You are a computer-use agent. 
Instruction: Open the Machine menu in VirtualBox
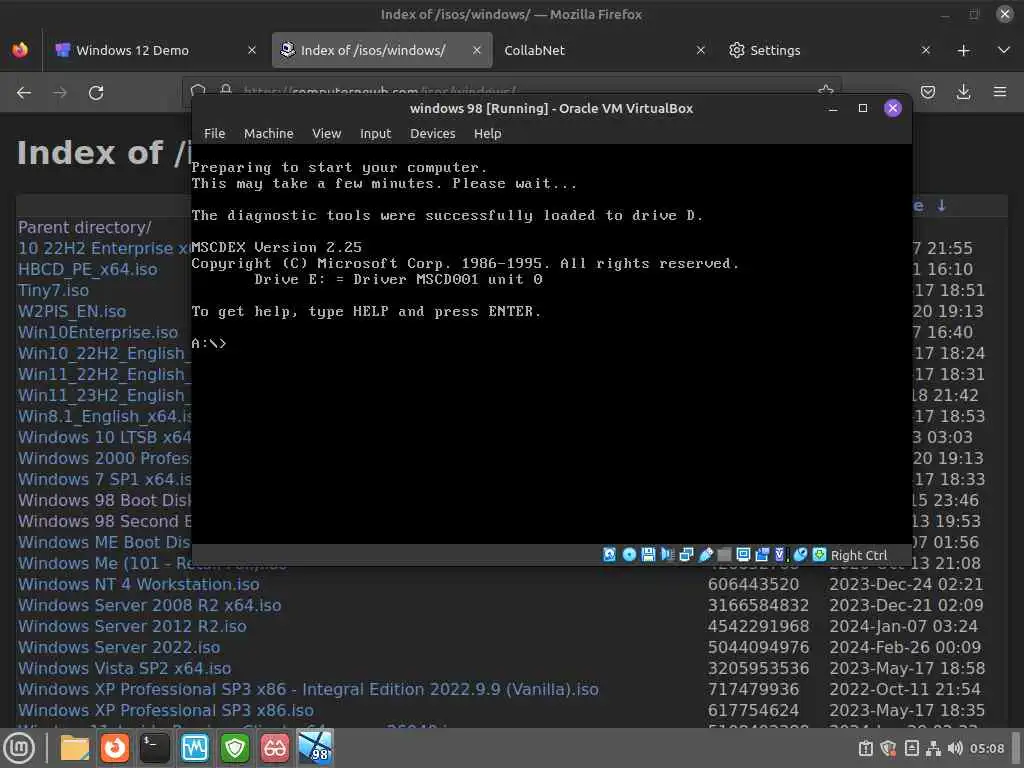click(x=268, y=133)
